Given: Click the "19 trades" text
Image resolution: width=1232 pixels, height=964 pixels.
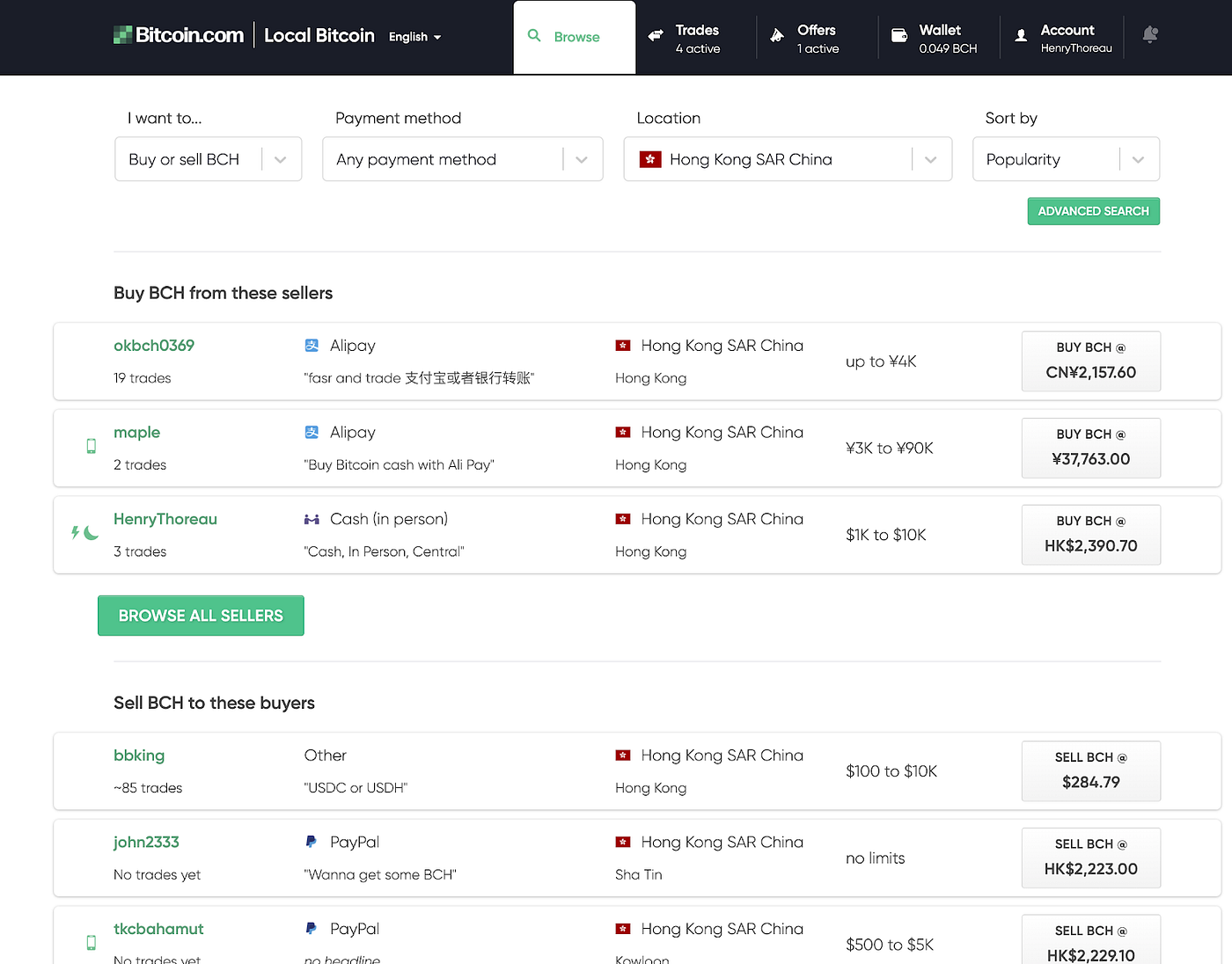Looking at the screenshot, I should pos(143,378).
